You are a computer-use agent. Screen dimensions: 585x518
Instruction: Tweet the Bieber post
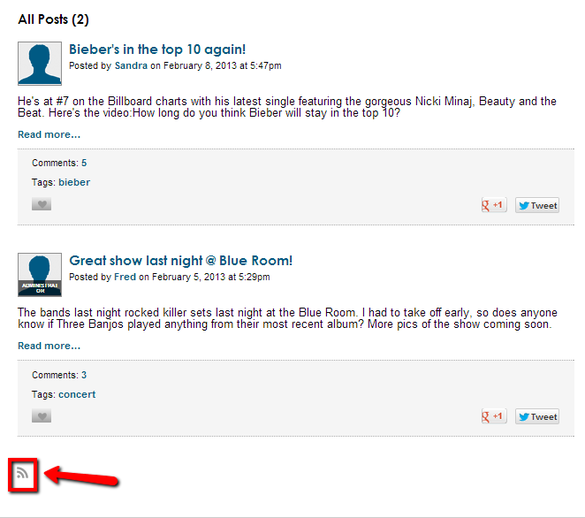537,205
